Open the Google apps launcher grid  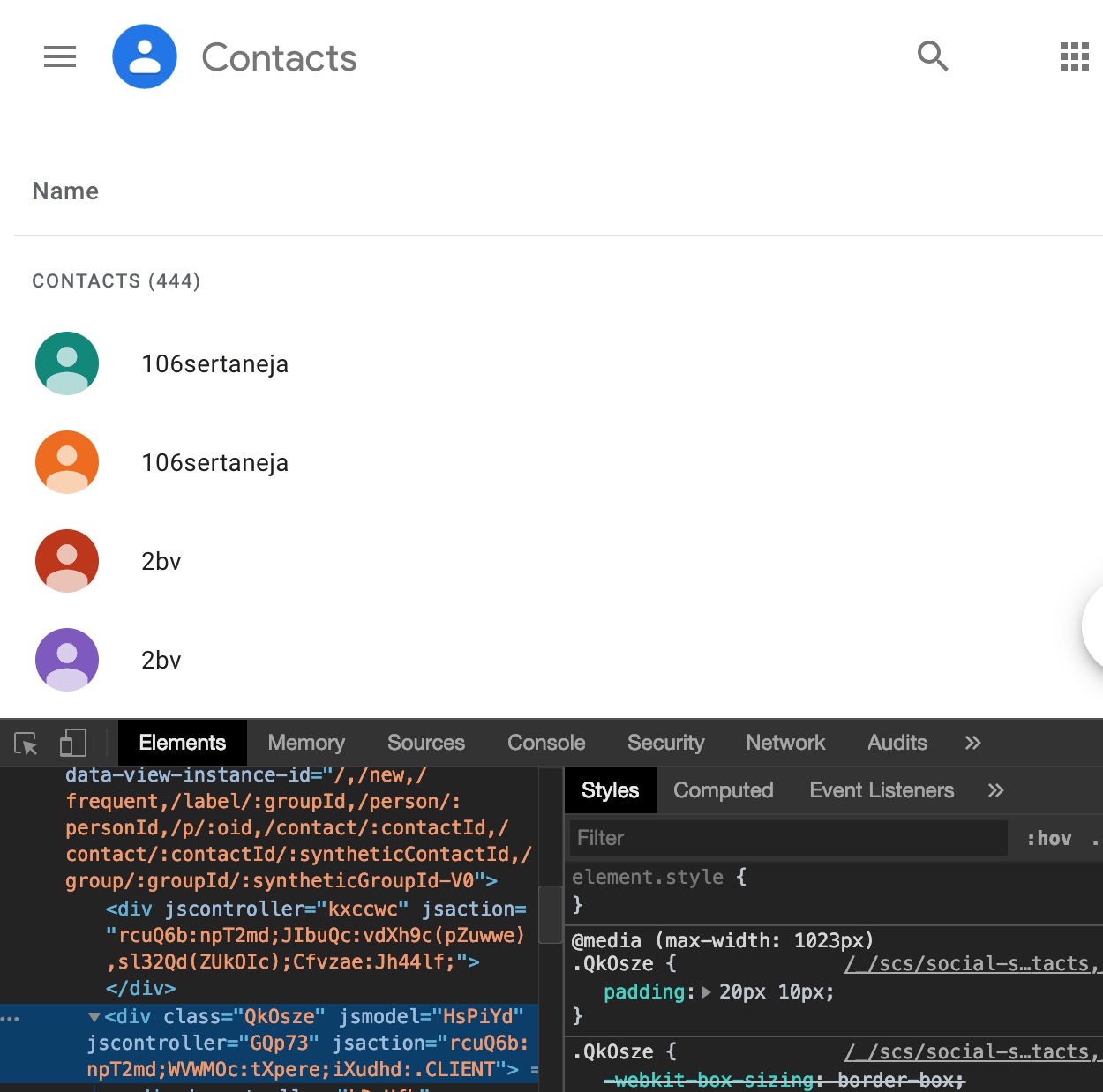pyautogui.click(x=1073, y=56)
